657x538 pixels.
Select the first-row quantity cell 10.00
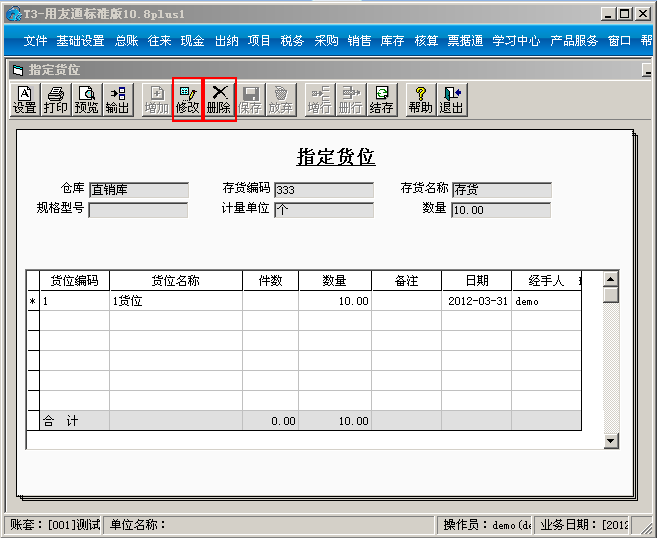335,301
